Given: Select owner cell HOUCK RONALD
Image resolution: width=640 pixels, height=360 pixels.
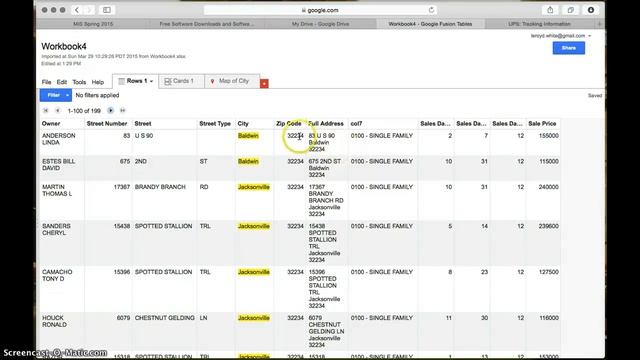Looking at the screenshot, I should click(54, 321).
